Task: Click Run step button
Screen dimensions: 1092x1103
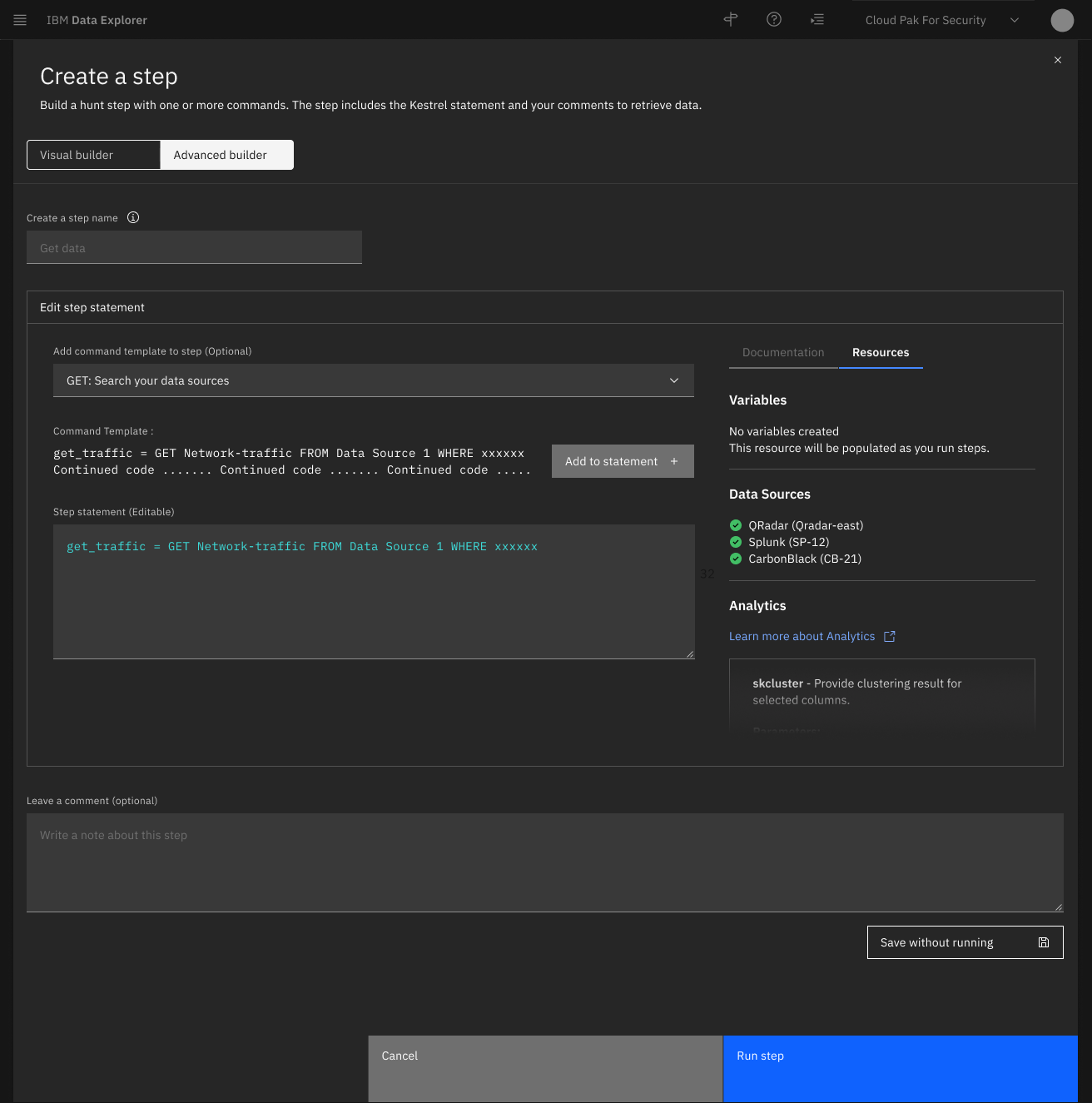Action: (x=901, y=1069)
